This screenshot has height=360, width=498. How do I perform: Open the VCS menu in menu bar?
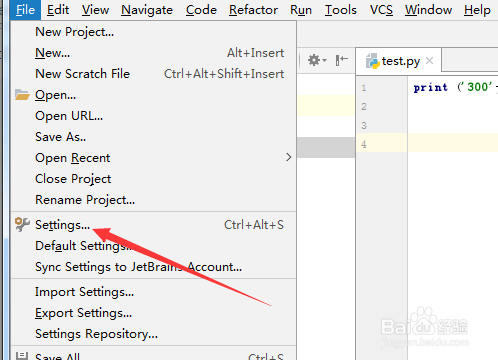click(x=381, y=10)
